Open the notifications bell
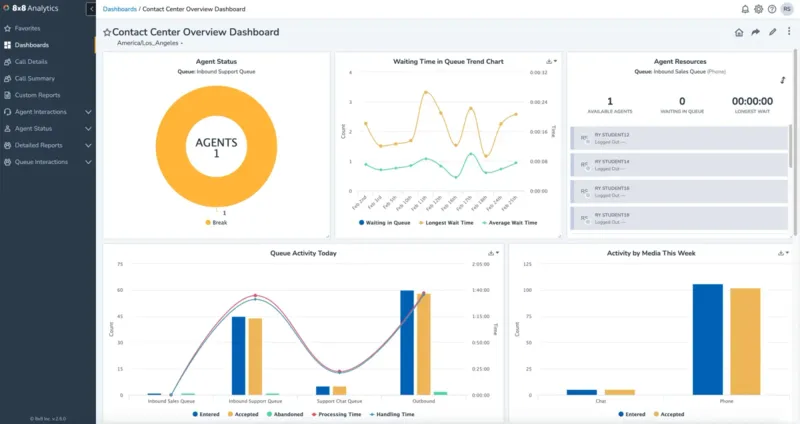The height and width of the screenshot is (424, 800). [x=745, y=9]
